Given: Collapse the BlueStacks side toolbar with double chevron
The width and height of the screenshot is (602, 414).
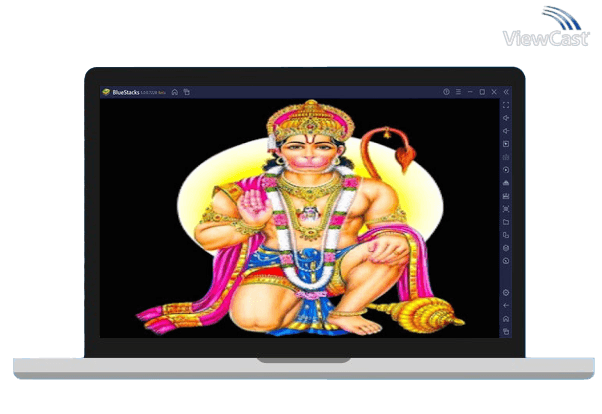Looking at the screenshot, I should pos(506,92).
